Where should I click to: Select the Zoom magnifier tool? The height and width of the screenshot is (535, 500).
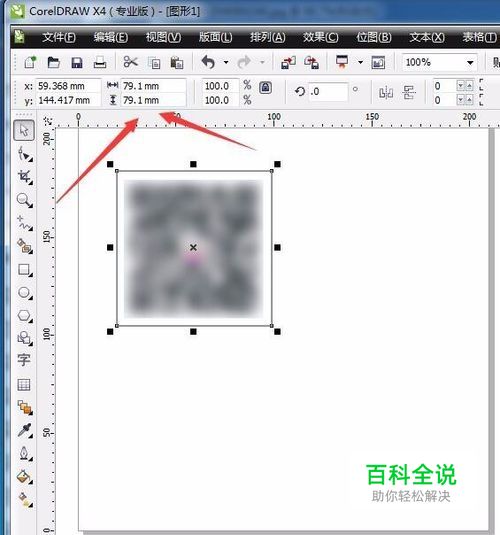point(25,200)
